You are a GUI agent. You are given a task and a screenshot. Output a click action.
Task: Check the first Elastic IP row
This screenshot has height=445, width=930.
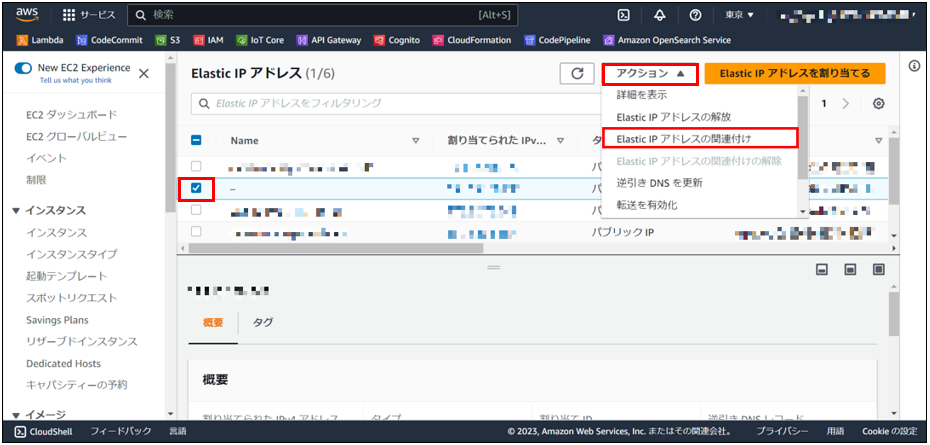point(196,166)
